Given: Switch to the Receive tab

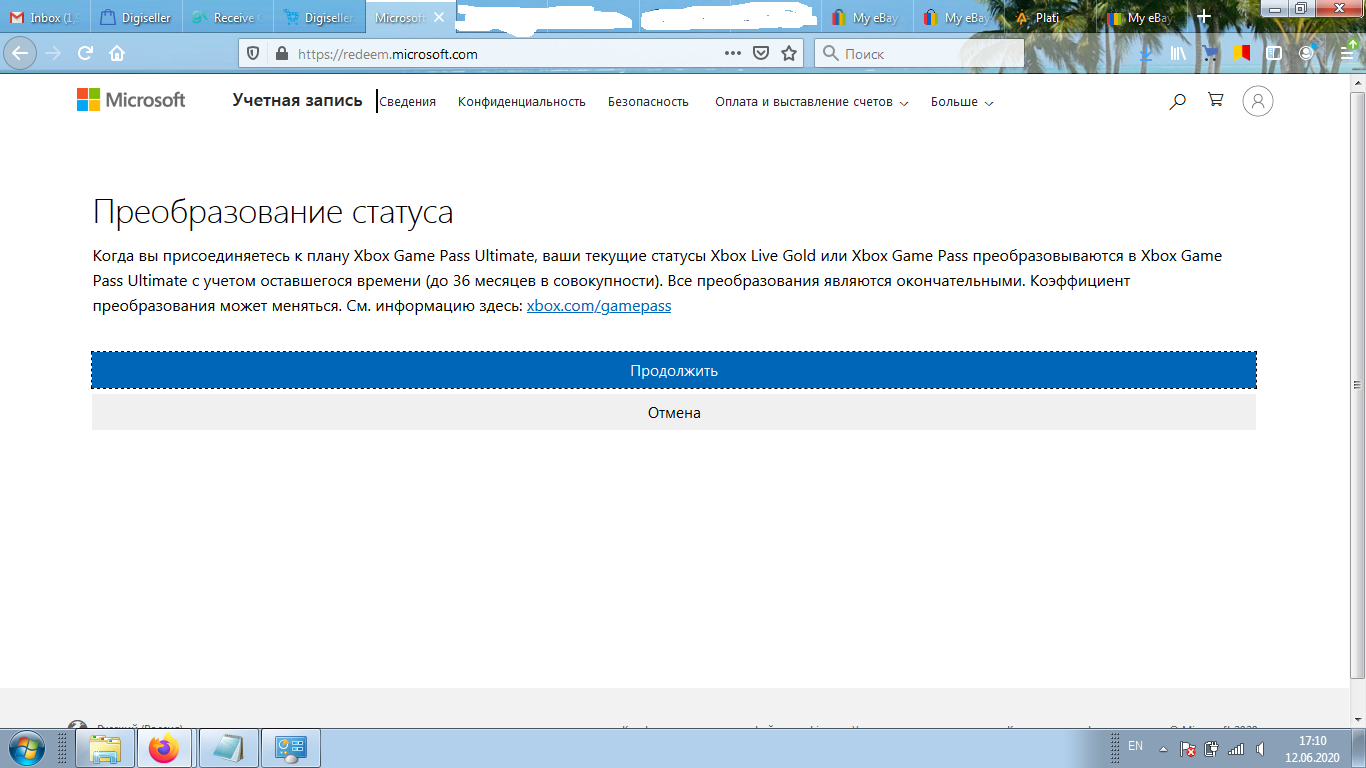Looking at the screenshot, I should [x=228, y=18].
